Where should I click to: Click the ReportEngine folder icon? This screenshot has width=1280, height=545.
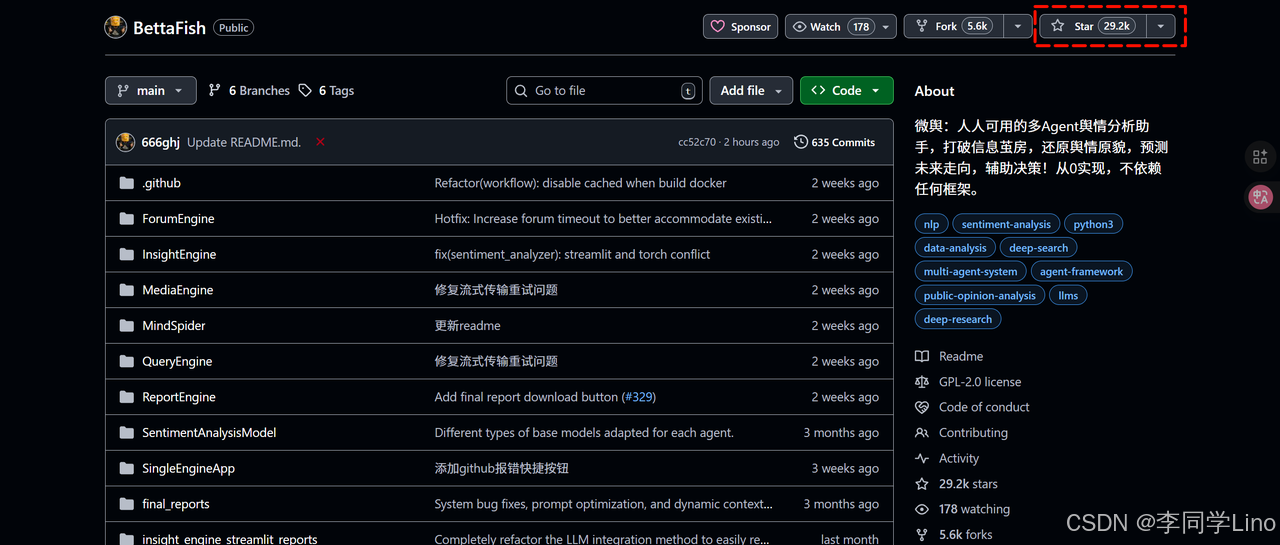[x=126, y=397]
